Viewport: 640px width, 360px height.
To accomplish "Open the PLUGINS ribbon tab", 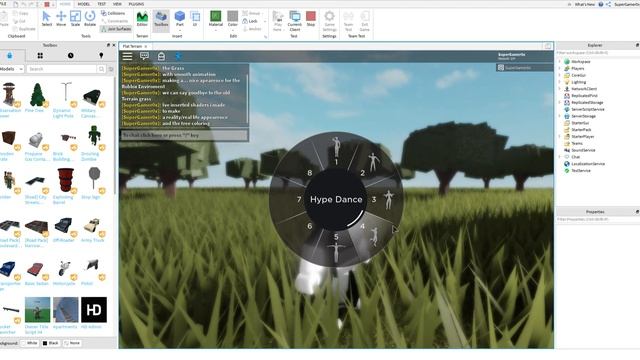I will 136,4.
